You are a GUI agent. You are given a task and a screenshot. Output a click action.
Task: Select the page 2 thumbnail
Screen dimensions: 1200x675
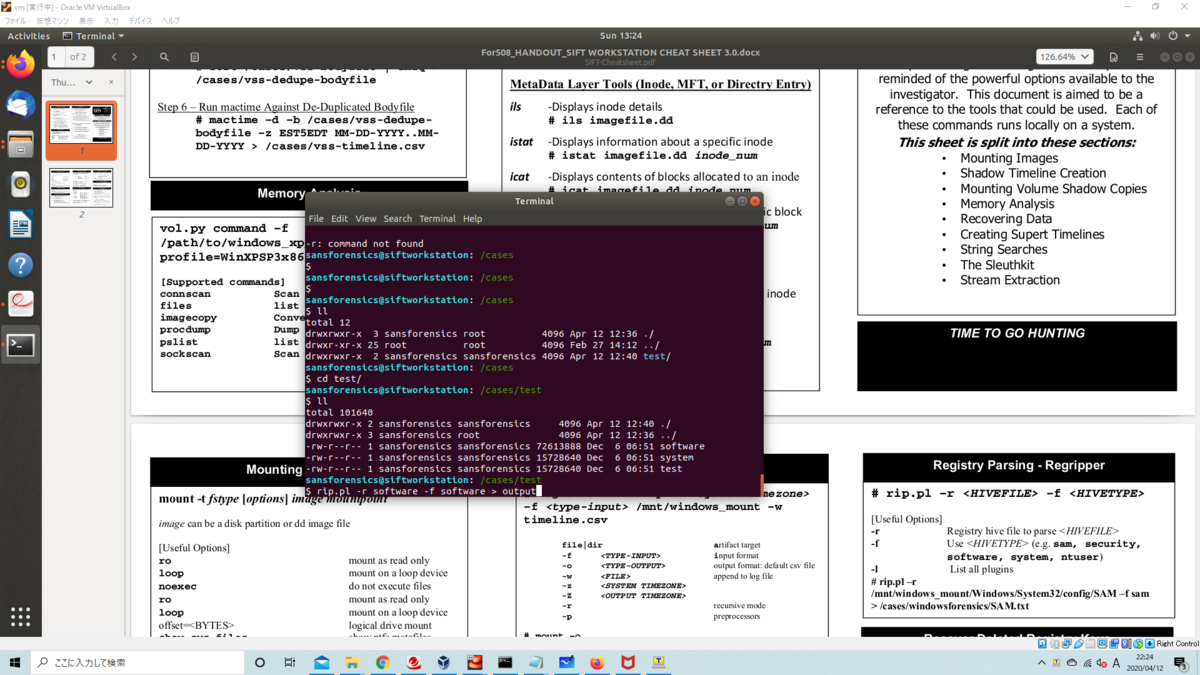click(x=81, y=187)
